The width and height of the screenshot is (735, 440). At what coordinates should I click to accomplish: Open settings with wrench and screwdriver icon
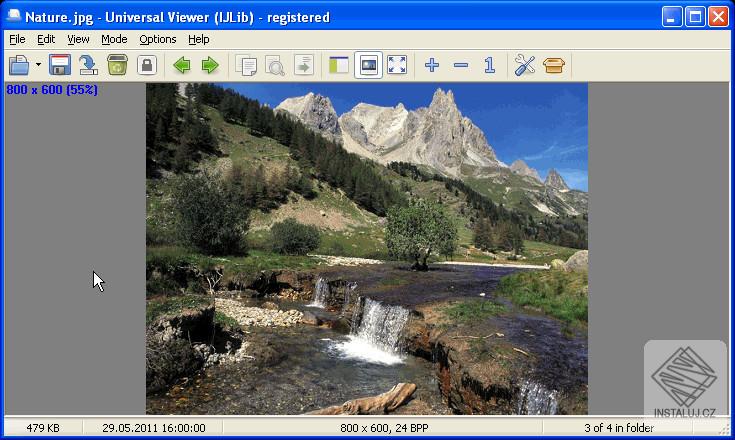(x=525, y=65)
